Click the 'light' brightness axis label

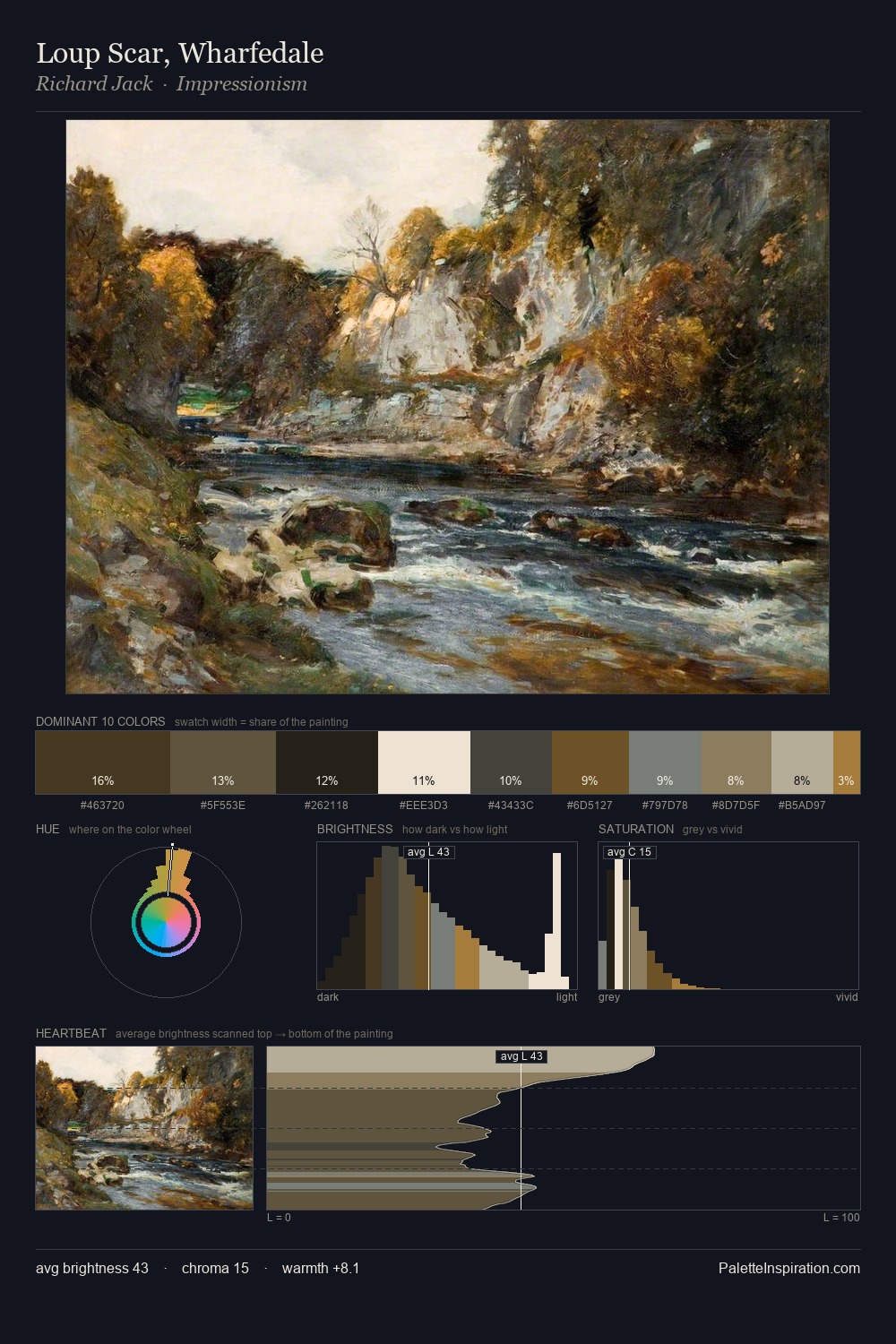point(567,997)
